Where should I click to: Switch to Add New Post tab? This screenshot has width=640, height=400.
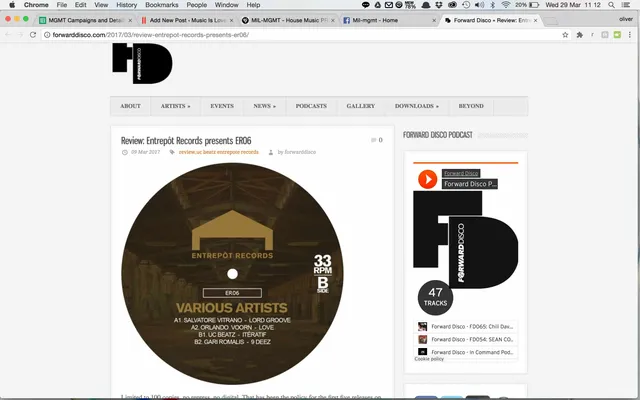click(x=186, y=20)
